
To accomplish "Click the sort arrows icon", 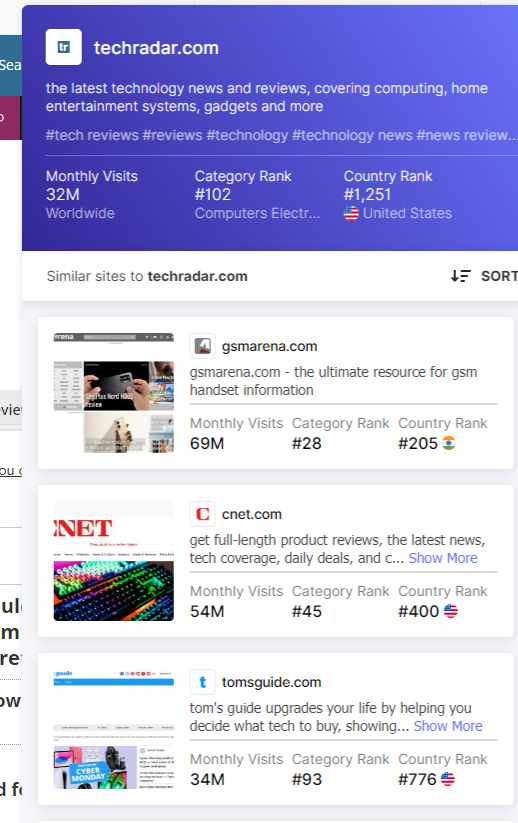I will tap(461, 276).
